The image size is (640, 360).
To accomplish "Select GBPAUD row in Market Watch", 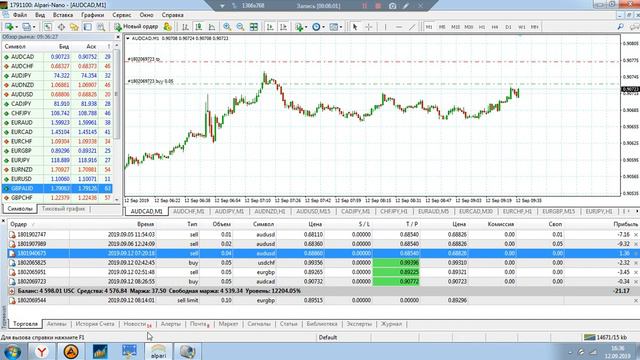I will click(x=57, y=189).
